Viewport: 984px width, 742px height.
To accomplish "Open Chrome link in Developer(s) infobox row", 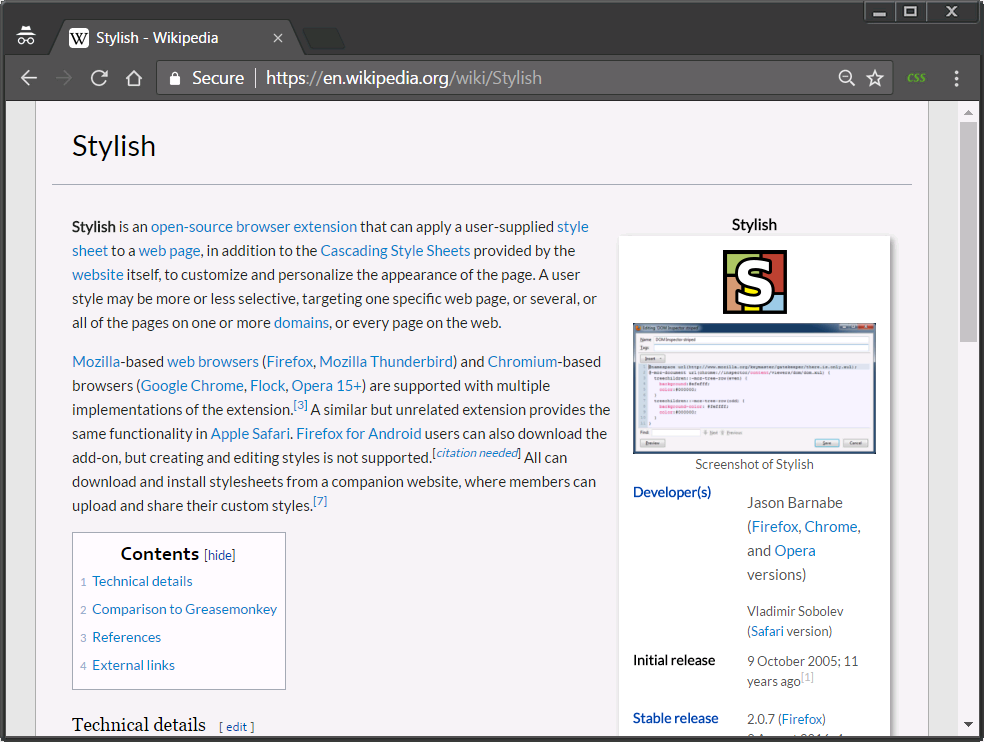I will [x=832, y=527].
